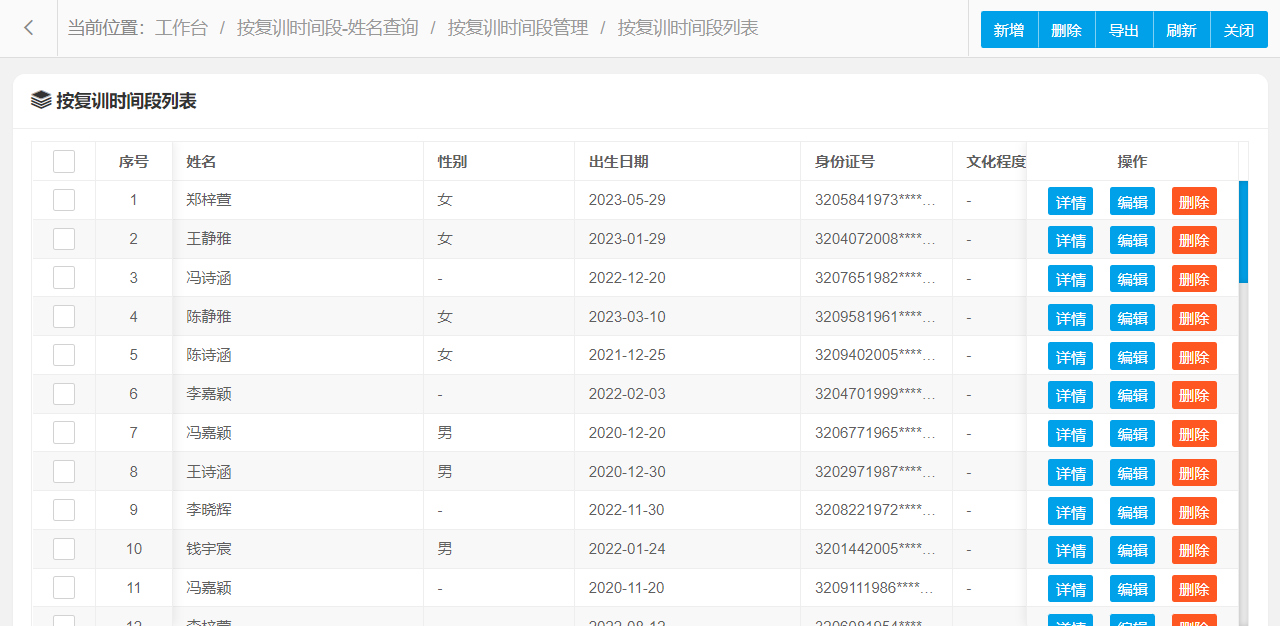Tick the checkbox for row 8 王诗涵
This screenshot has height=626, width=1280.
tap(64, 472)
